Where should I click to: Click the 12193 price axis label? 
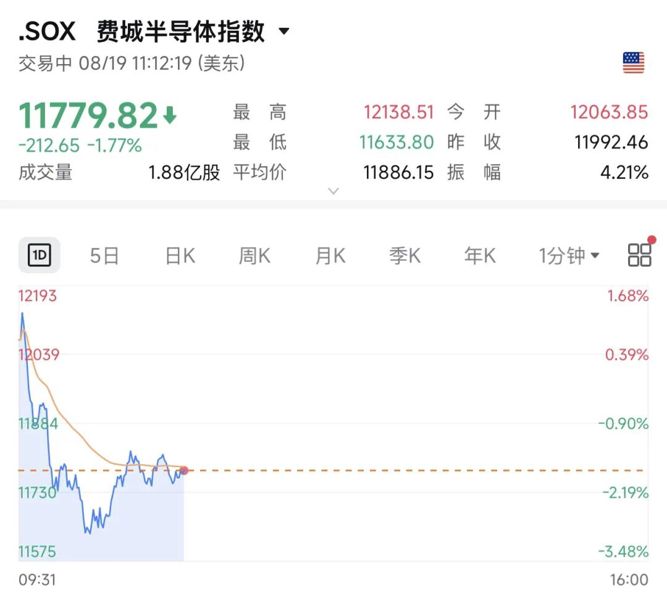tap(37, 296)
